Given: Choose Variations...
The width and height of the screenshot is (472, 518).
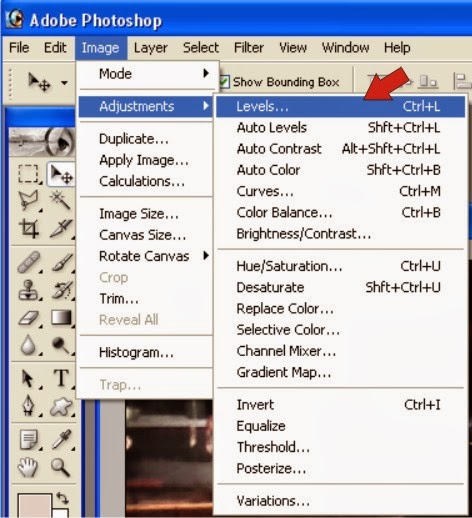Looking at the screenshot, I should [x=341, y=501].
